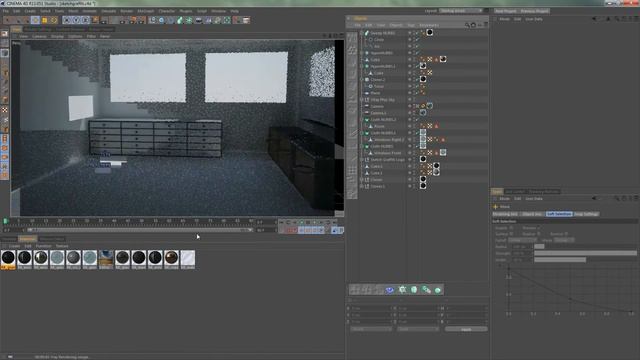Collapse the Cloner.2 tree node
The height and width of the screenshot is (360, 640).
(362, 79)
